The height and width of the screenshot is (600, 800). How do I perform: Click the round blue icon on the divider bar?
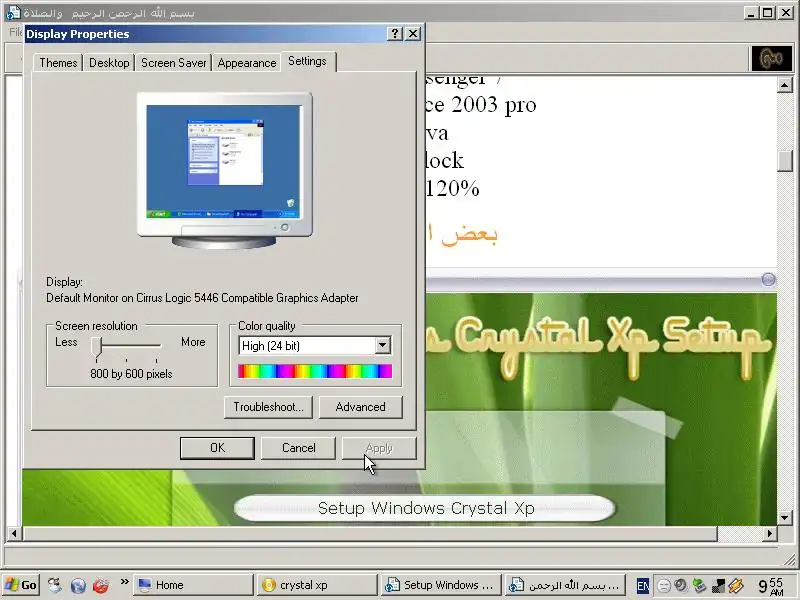click(768, 280)
